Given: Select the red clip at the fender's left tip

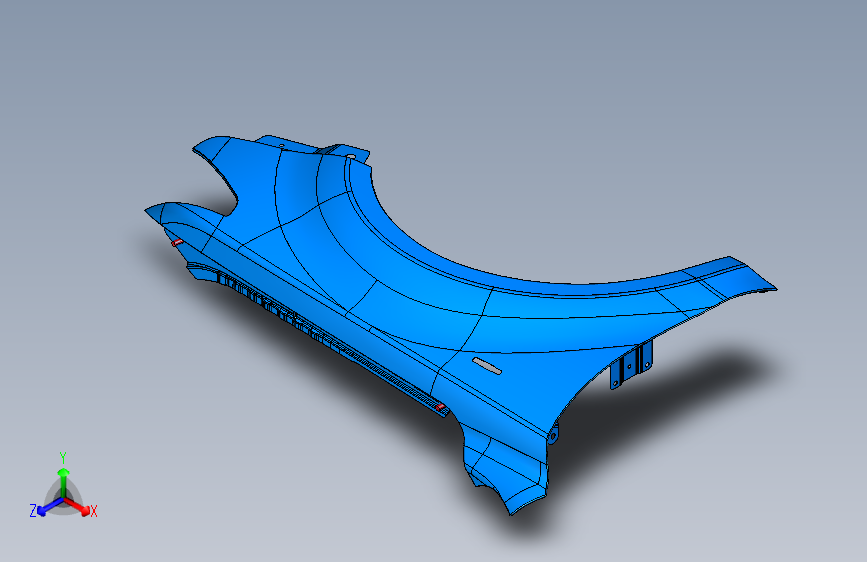Looking at the screenshot, I should click(176, 242).
